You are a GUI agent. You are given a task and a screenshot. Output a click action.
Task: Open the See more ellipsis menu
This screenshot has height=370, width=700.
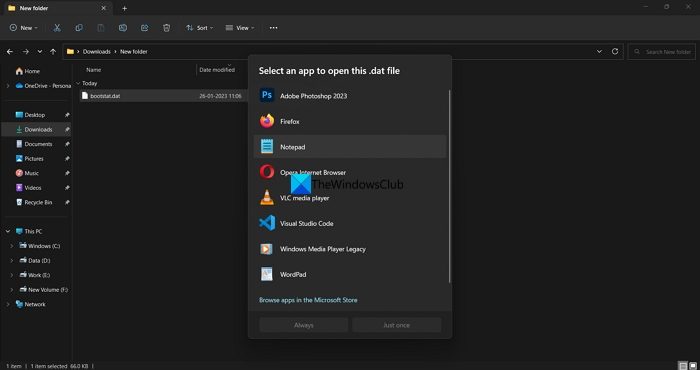274,28
